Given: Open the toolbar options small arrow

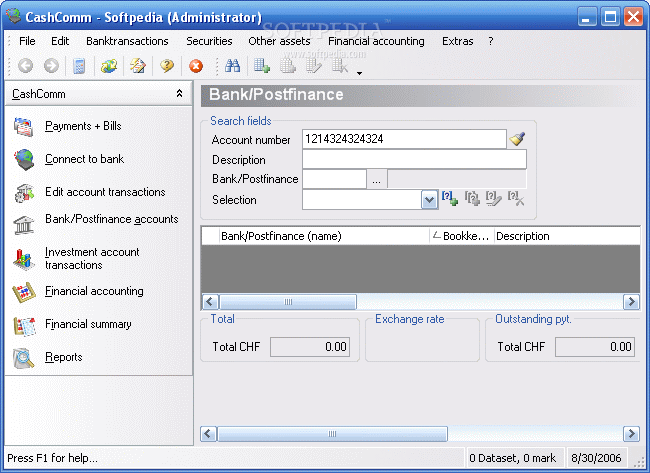Looking at the screenshot, I should [359, 73].
